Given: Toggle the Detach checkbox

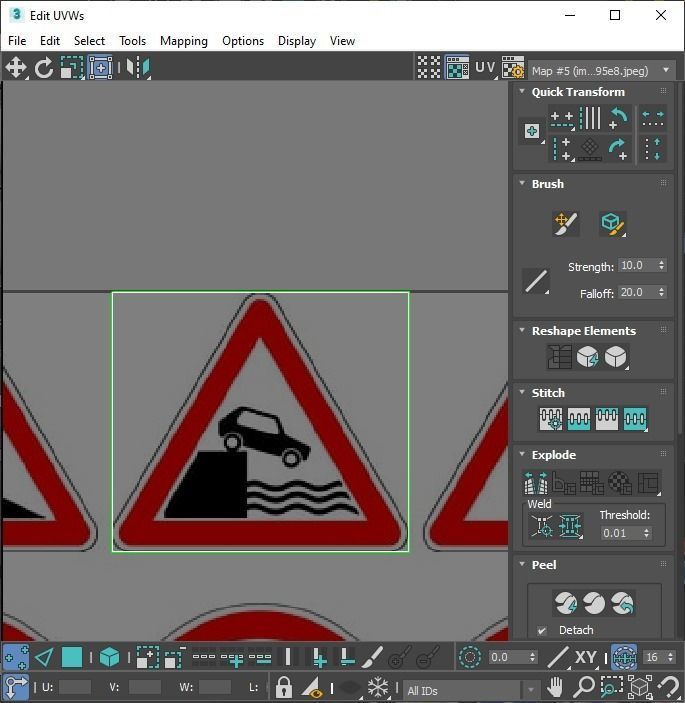Looking at the screenshot, I should click(x=542, y=631).
